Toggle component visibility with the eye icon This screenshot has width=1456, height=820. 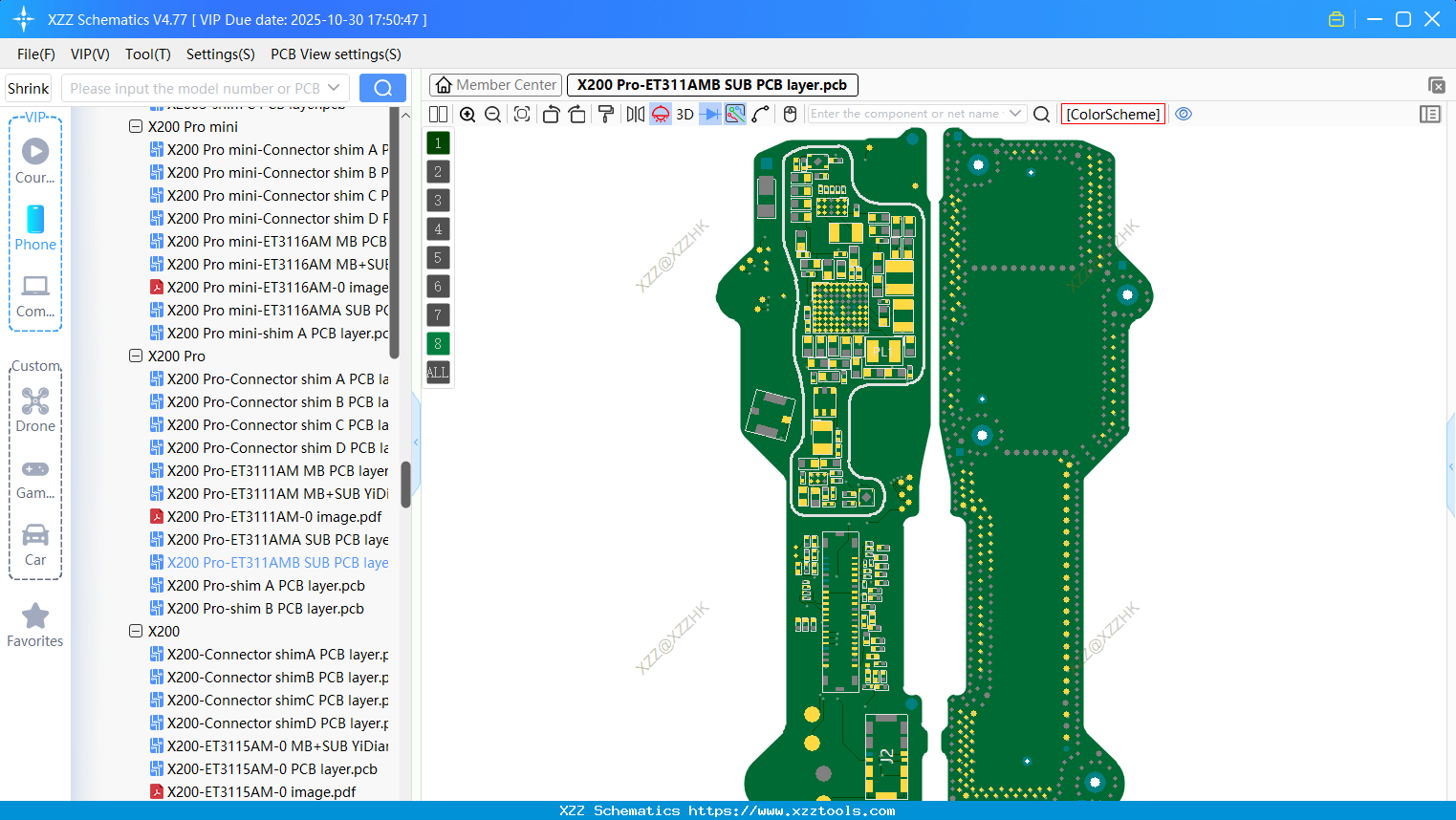point(1184,114)
